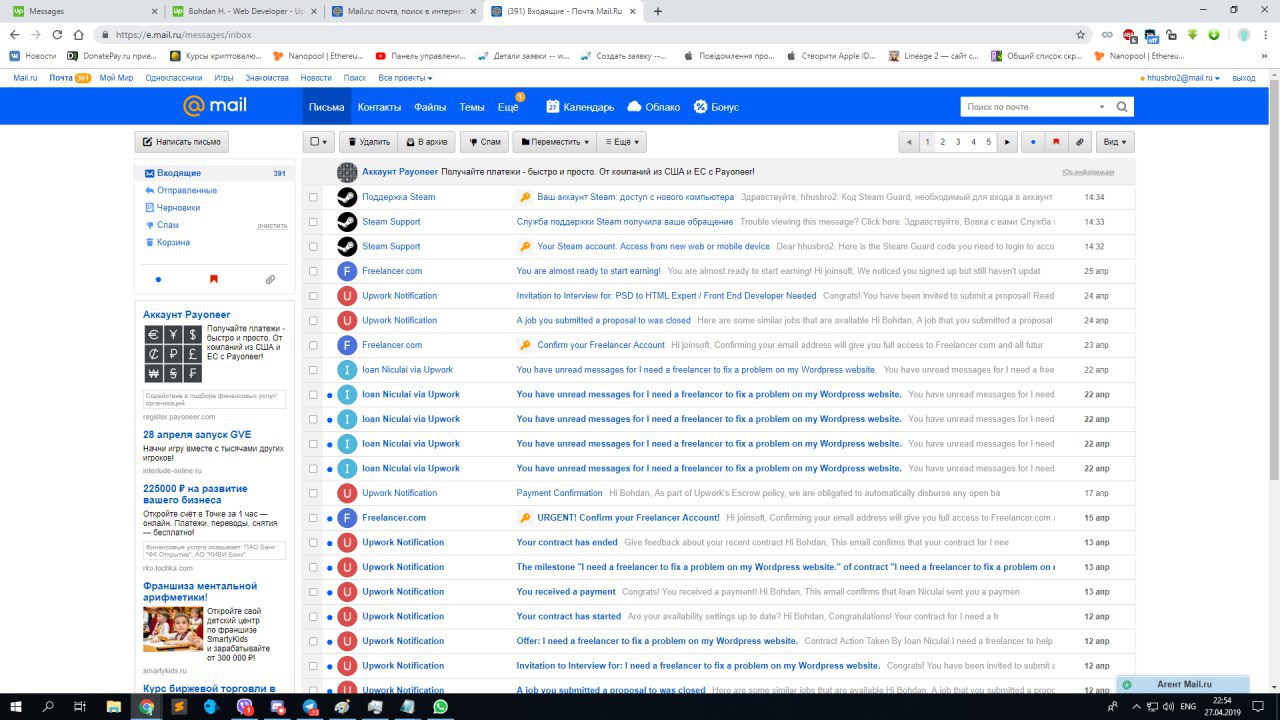Click the Удалить button
Screen dimensions: 1280x720
368,142
